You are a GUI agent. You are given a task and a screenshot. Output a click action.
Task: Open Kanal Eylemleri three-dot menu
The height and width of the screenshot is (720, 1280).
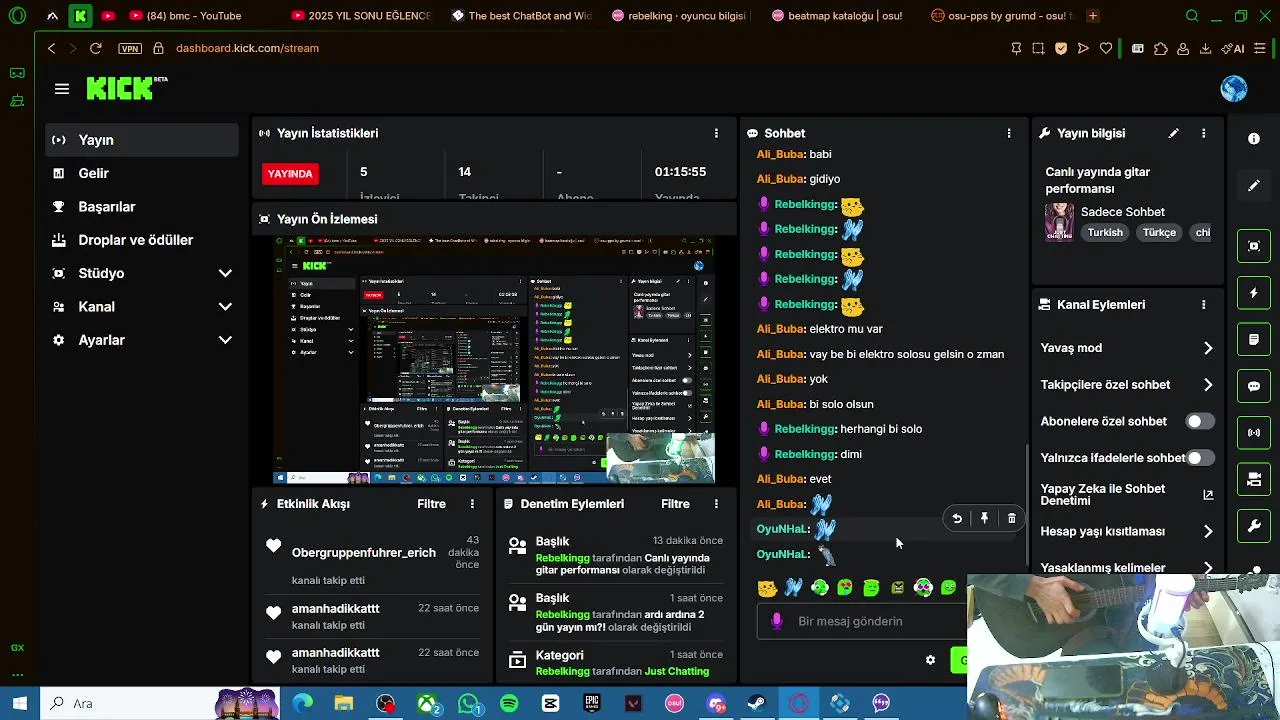pyautogui.click(x=1204, y=305)
